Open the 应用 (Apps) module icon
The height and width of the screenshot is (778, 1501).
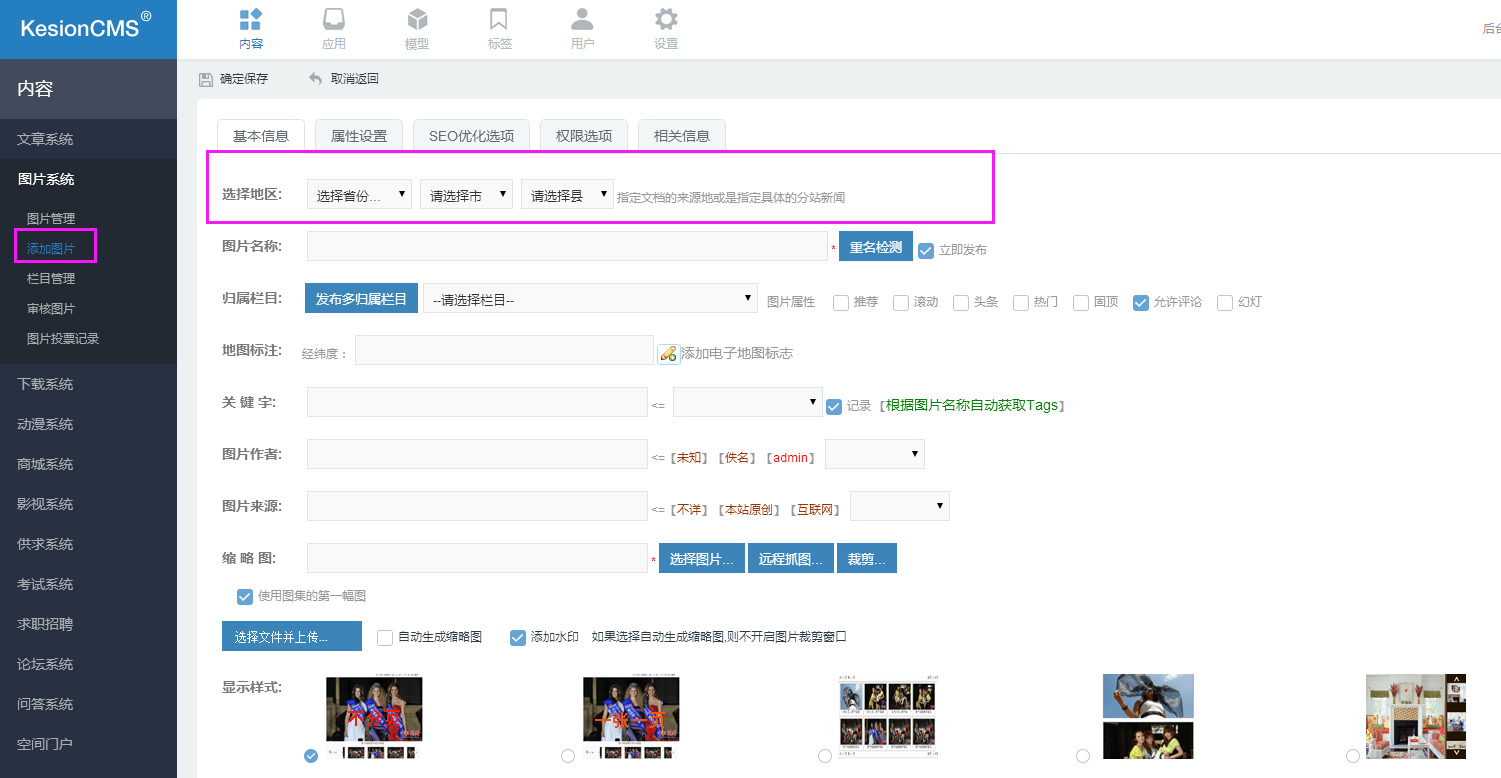334,20
